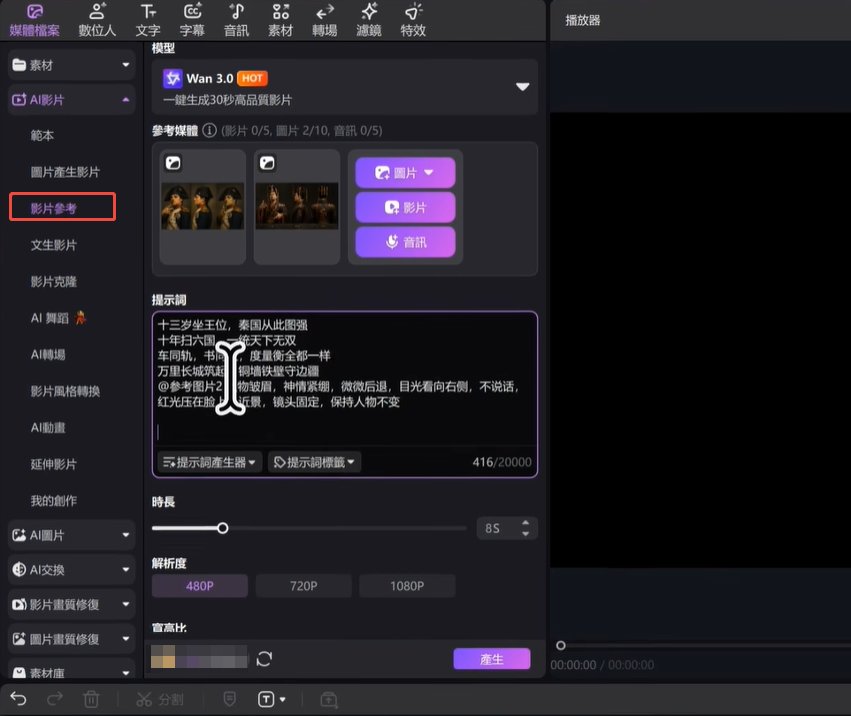Select 480P resolution
Viewport: 851px width, 716px height.
[x=200, y=586]
